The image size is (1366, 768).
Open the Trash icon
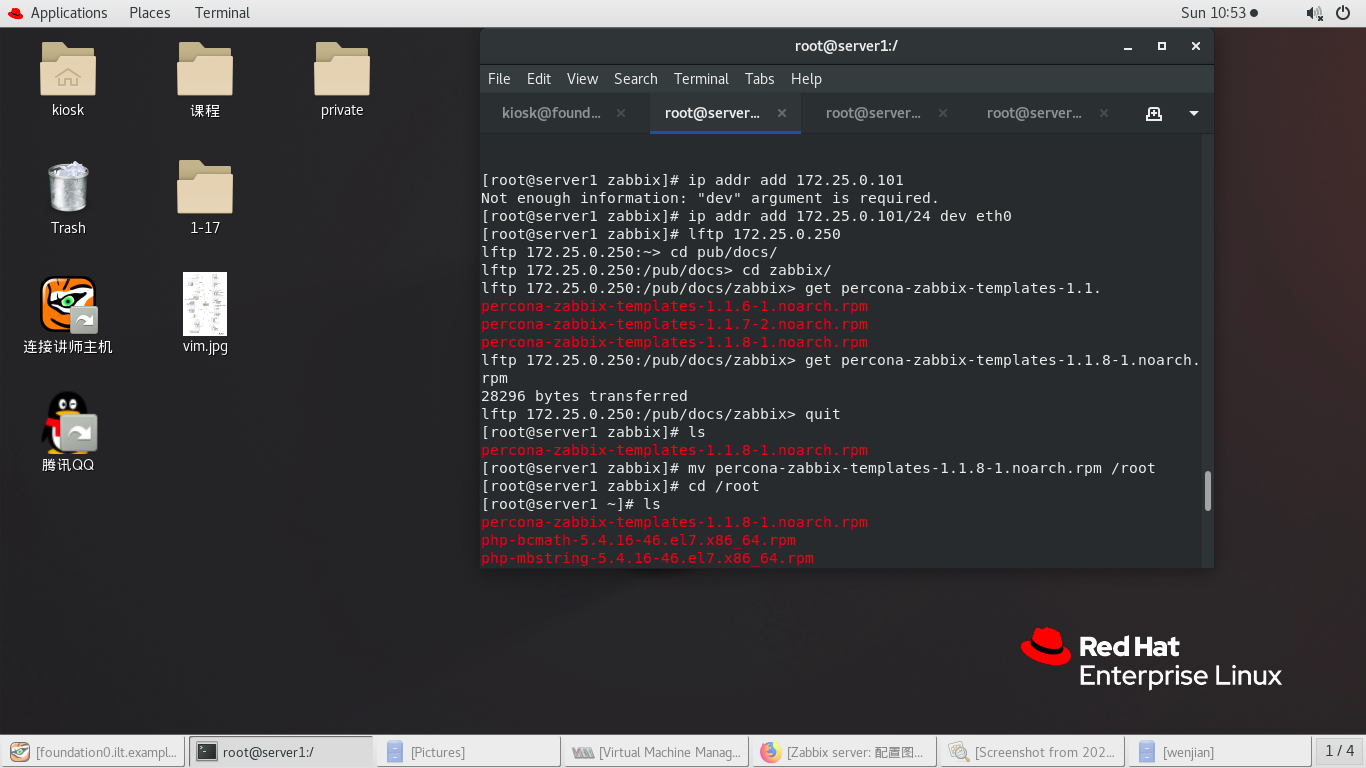point(67,190)
